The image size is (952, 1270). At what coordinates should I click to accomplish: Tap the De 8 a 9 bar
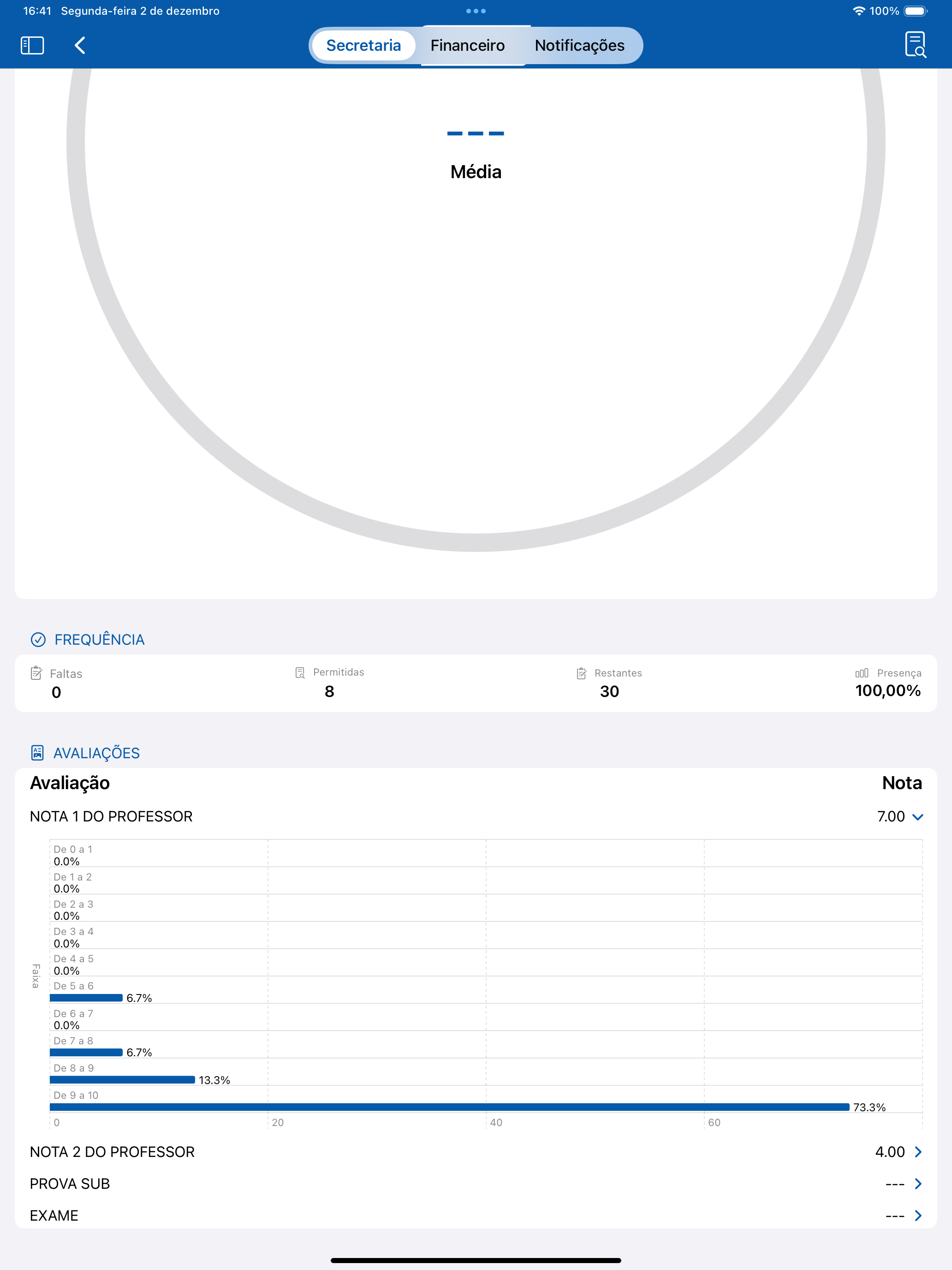point(122,1079)
